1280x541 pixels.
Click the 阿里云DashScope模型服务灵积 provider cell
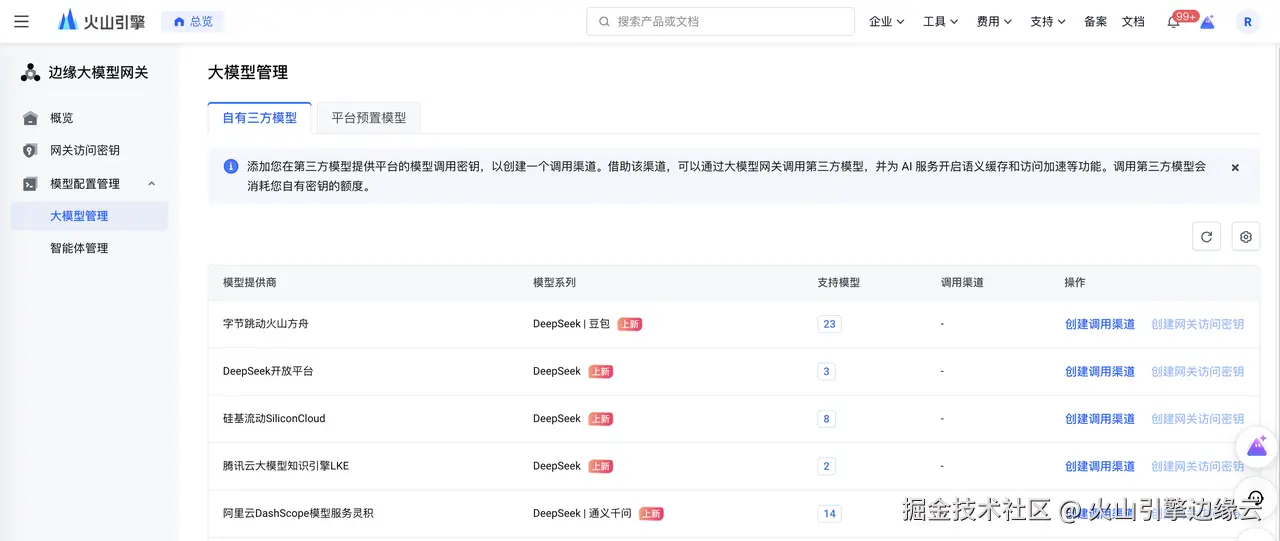tap(298, 513)
